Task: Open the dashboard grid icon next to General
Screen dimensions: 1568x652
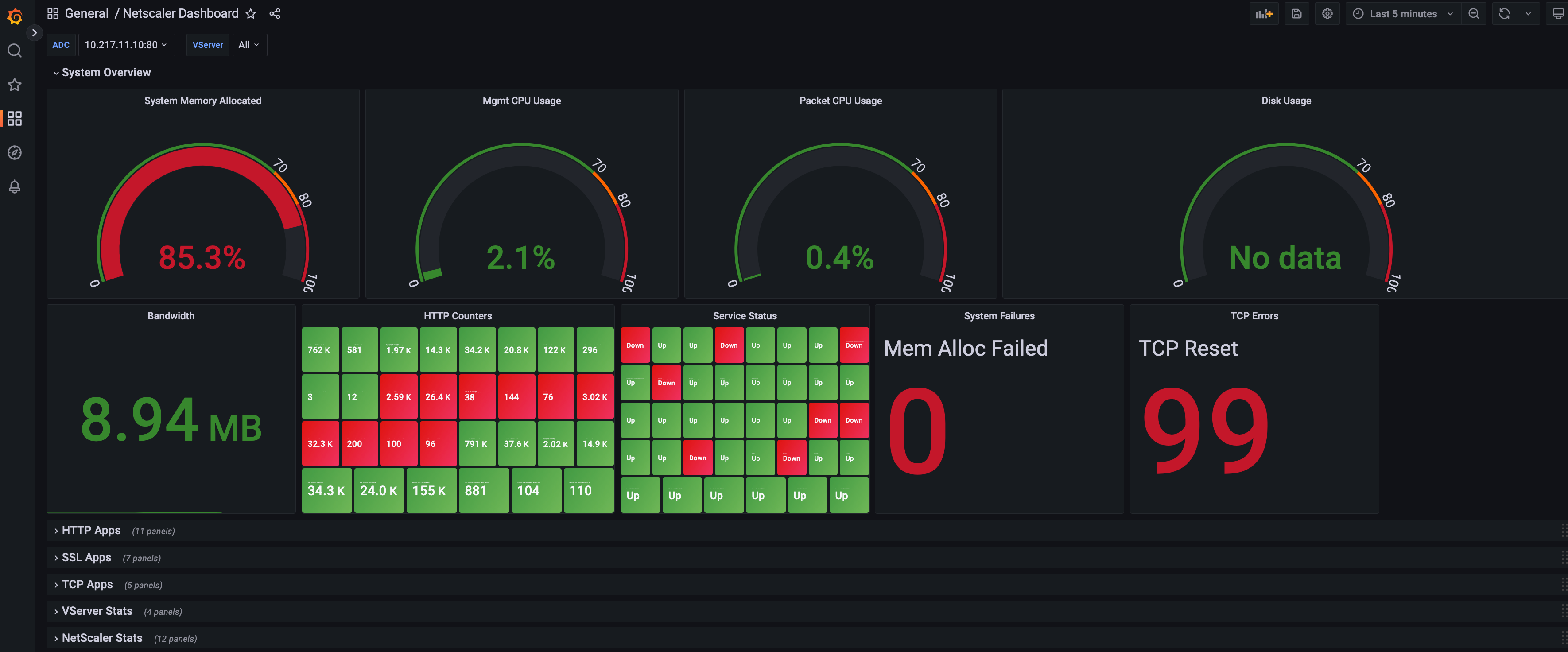Action: coord(53,13)
